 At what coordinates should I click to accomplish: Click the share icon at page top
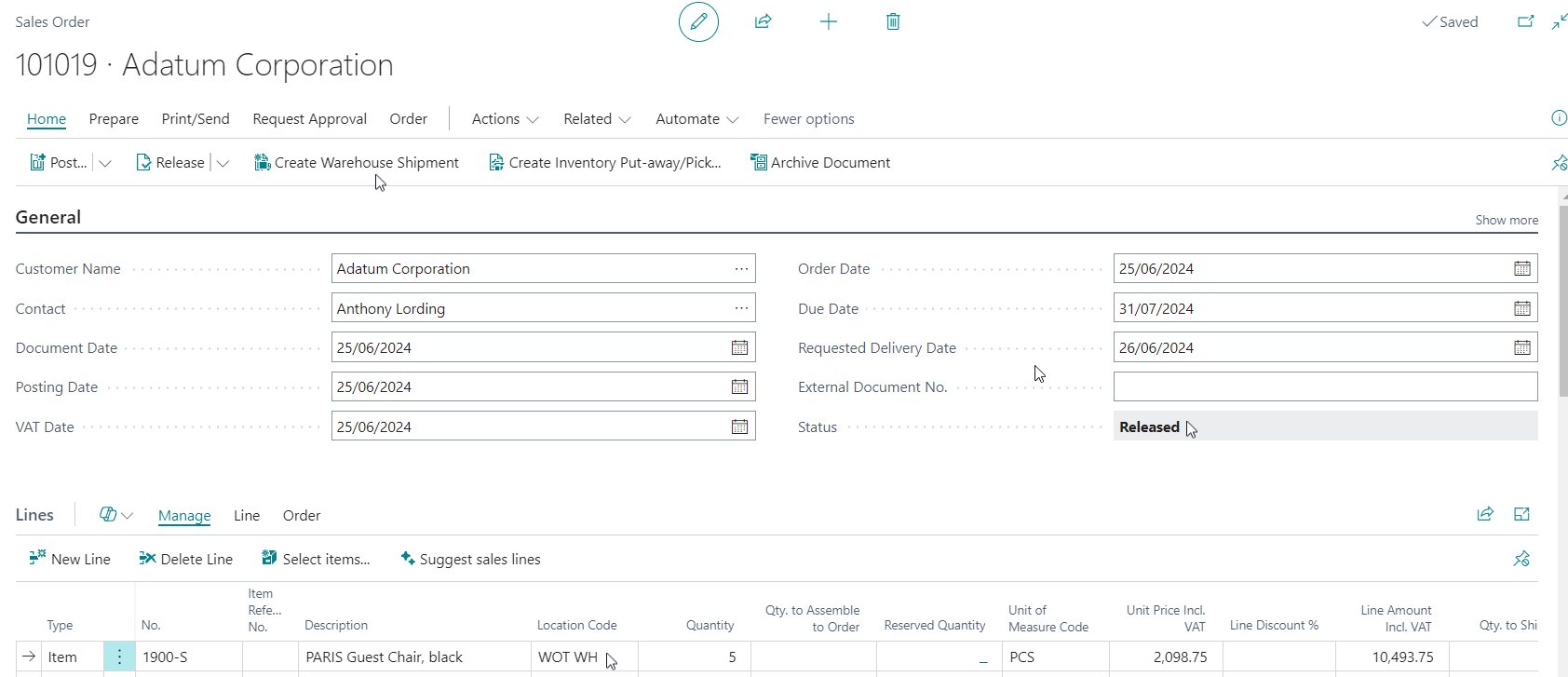[x=763, y=21]
